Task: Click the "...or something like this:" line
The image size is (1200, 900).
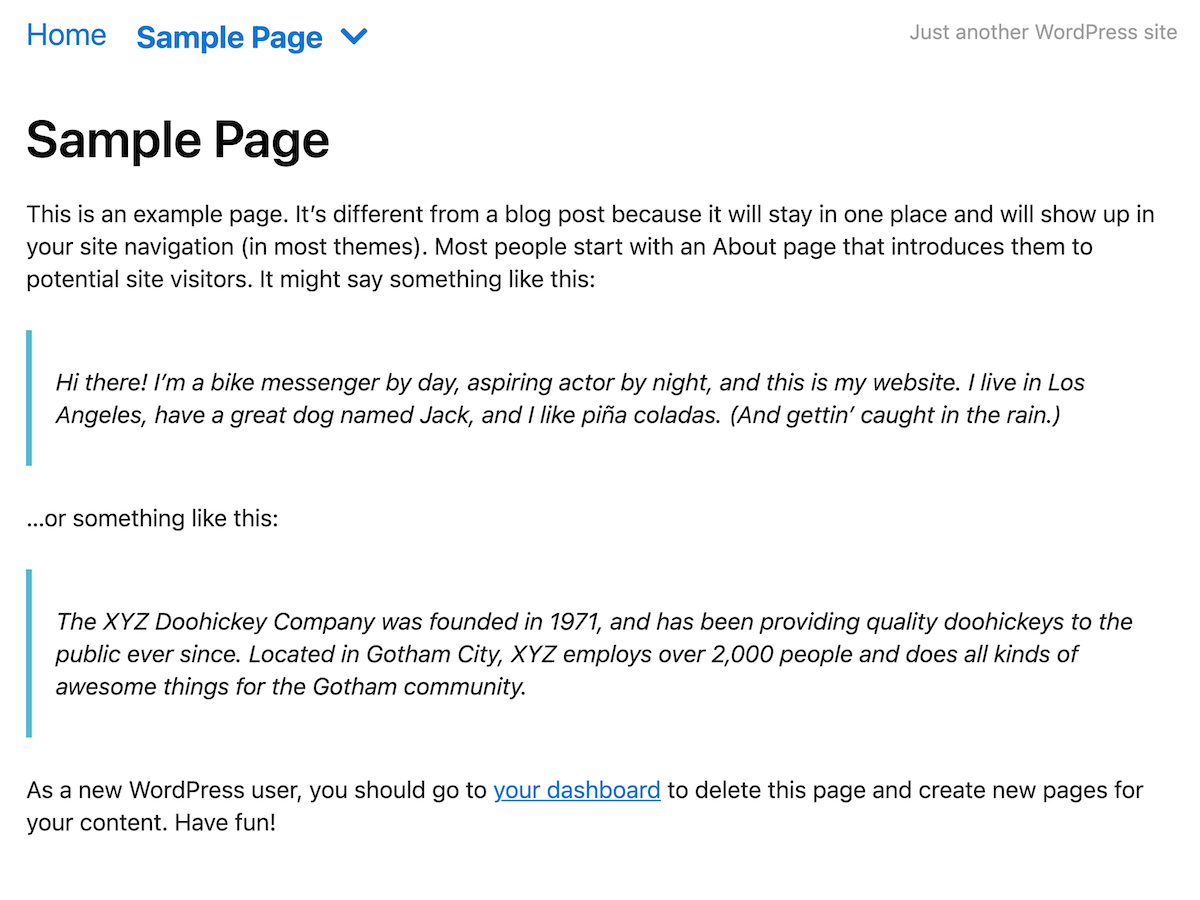Action: 152,519
